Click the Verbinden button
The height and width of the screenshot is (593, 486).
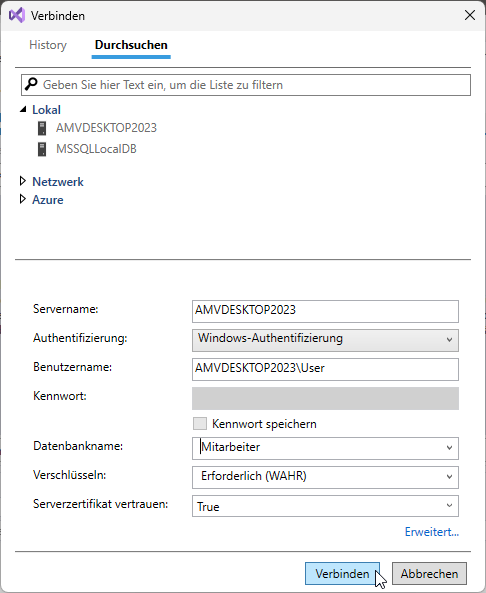(342, 573)
